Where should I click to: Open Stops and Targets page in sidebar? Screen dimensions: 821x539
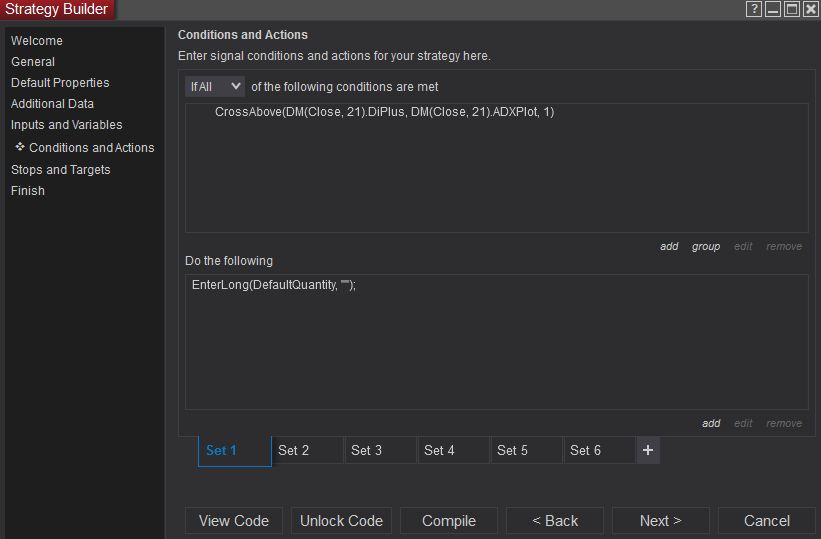point(61,170)
